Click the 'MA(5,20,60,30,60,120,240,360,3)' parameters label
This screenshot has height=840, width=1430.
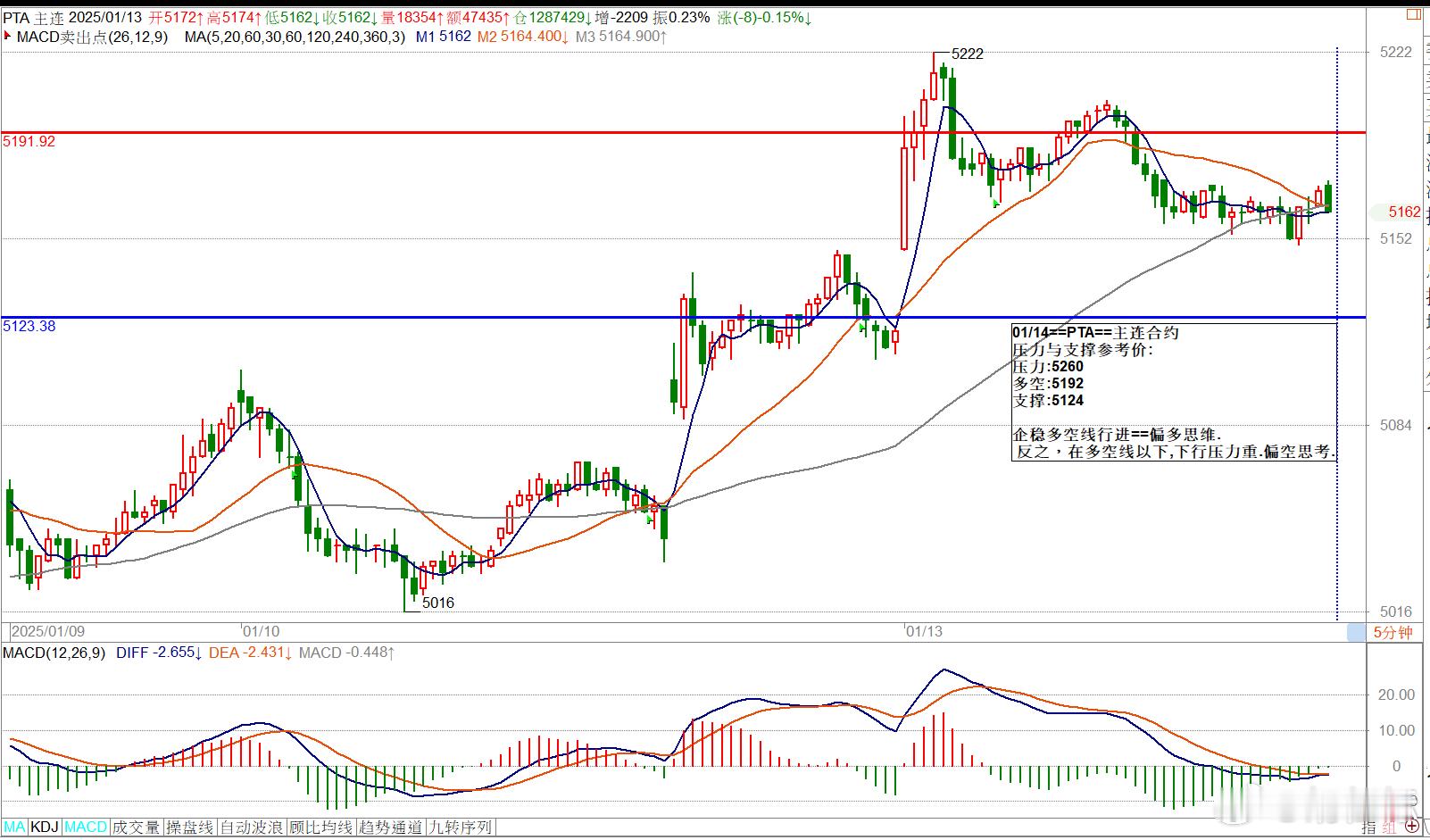(295, 37)
